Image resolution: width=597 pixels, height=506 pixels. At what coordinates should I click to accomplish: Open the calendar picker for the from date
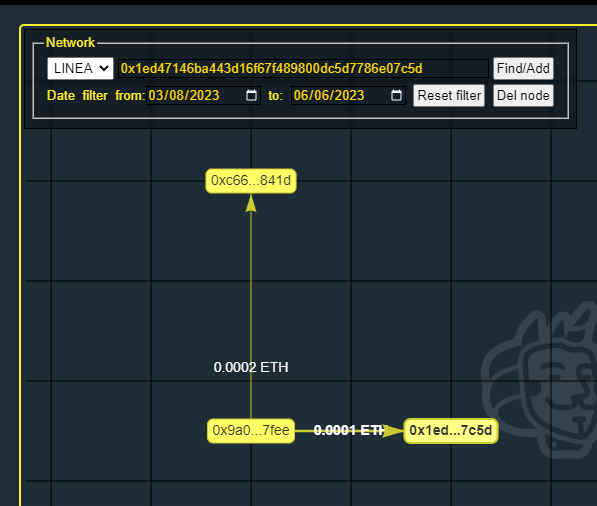(x=251, y=95)
